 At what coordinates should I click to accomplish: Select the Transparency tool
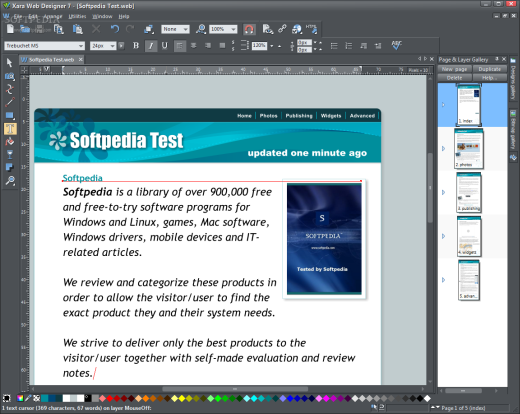[x=10, y=154]
